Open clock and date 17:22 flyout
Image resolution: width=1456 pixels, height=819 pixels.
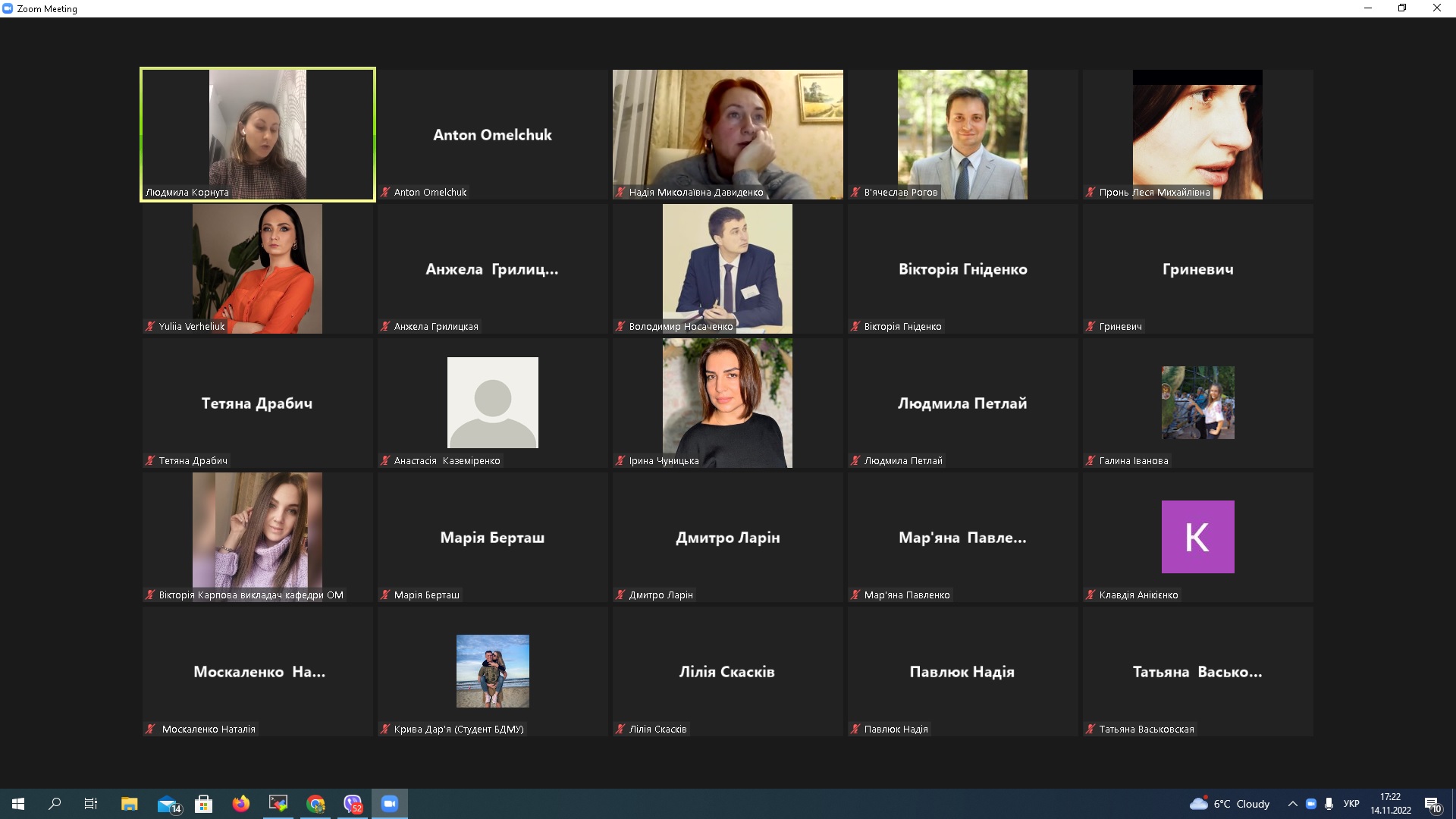(x=1390, y=804)
